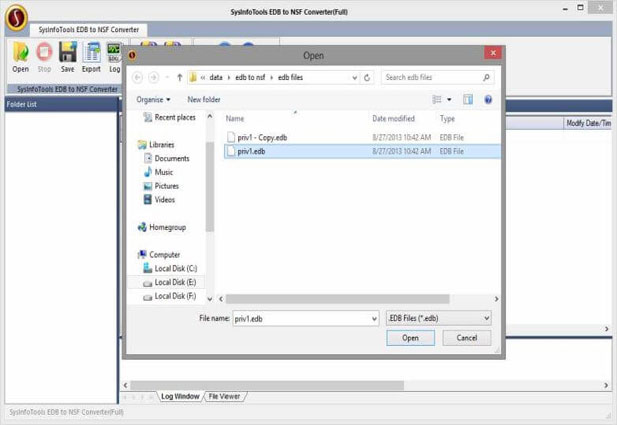Viewport: 617px width, 425px height.
Task: Change view with the view icon
Action: tap(437, 100)
